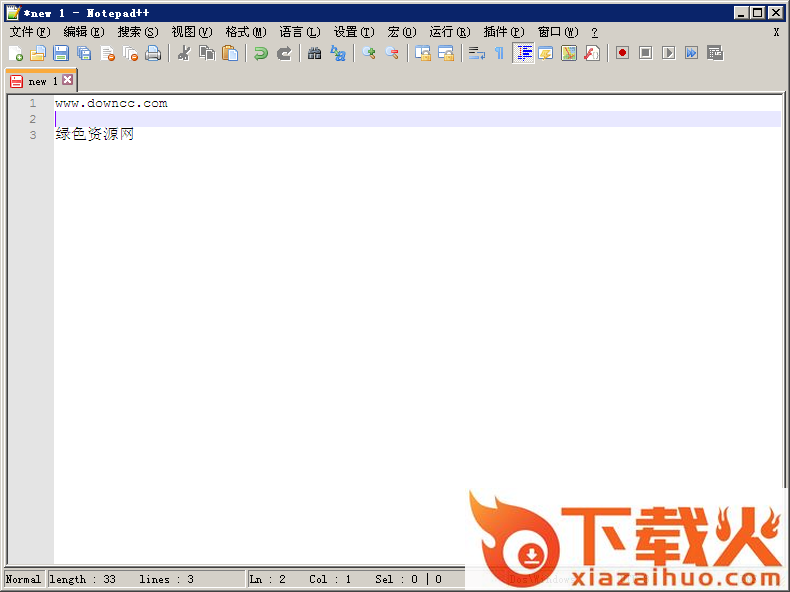
Task: Toggle synchronize horizontal scrolling icon
Action: 446,53
